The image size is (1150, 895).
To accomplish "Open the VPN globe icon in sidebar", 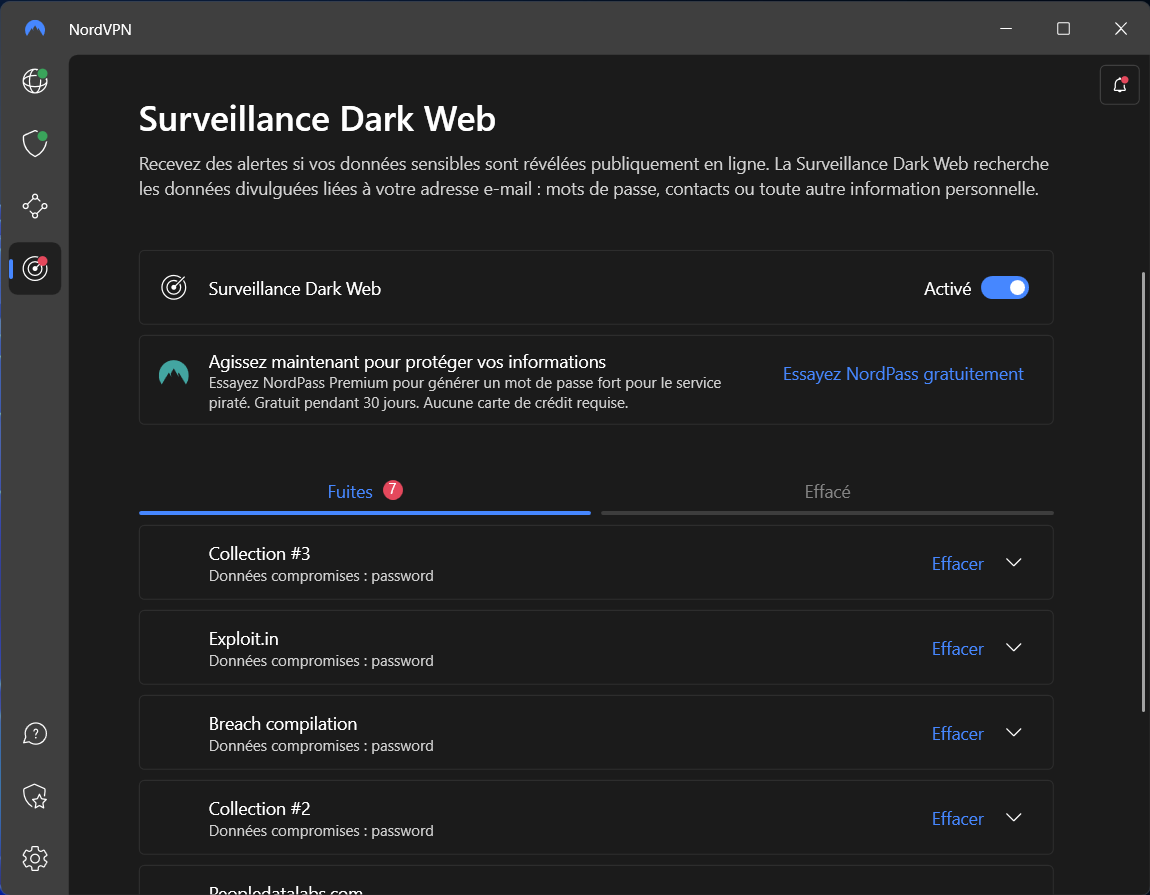I will [34, 81].
